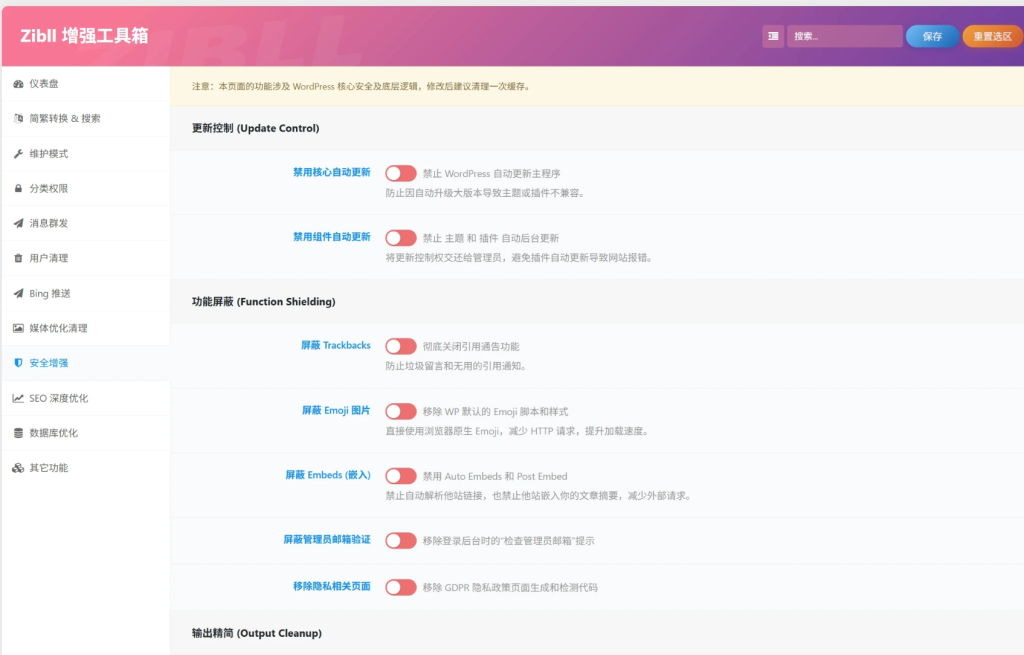Click the trash icon for 用户清理
This screenshot has width=1024, height=655.
click(x=18, y=258)
